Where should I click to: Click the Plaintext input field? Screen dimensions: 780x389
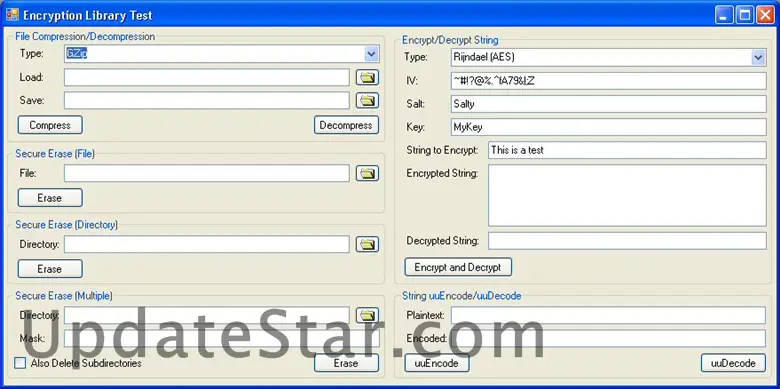(608, 315)
